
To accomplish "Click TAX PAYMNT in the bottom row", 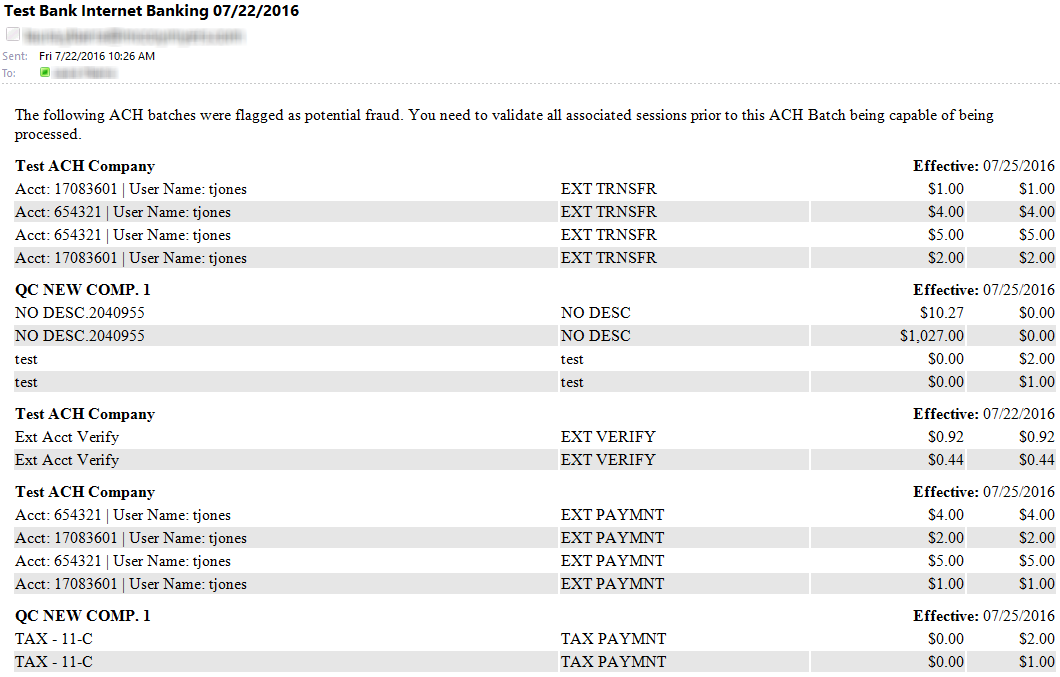I will click(x=613, y=662).
